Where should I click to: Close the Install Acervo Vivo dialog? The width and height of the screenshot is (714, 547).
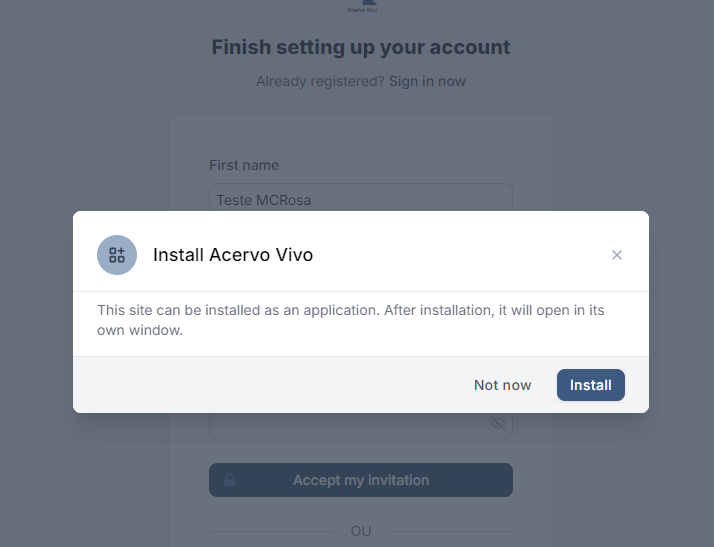[617, 255]
